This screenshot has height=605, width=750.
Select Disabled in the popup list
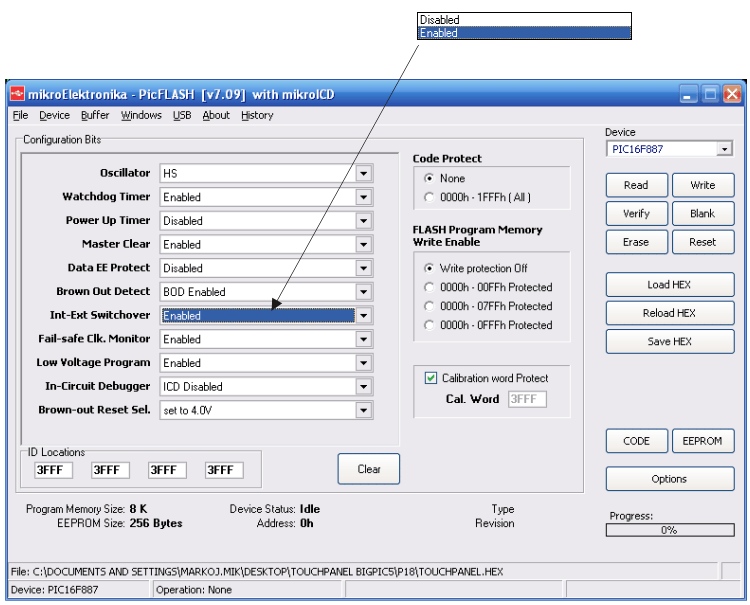pos(524,20)
